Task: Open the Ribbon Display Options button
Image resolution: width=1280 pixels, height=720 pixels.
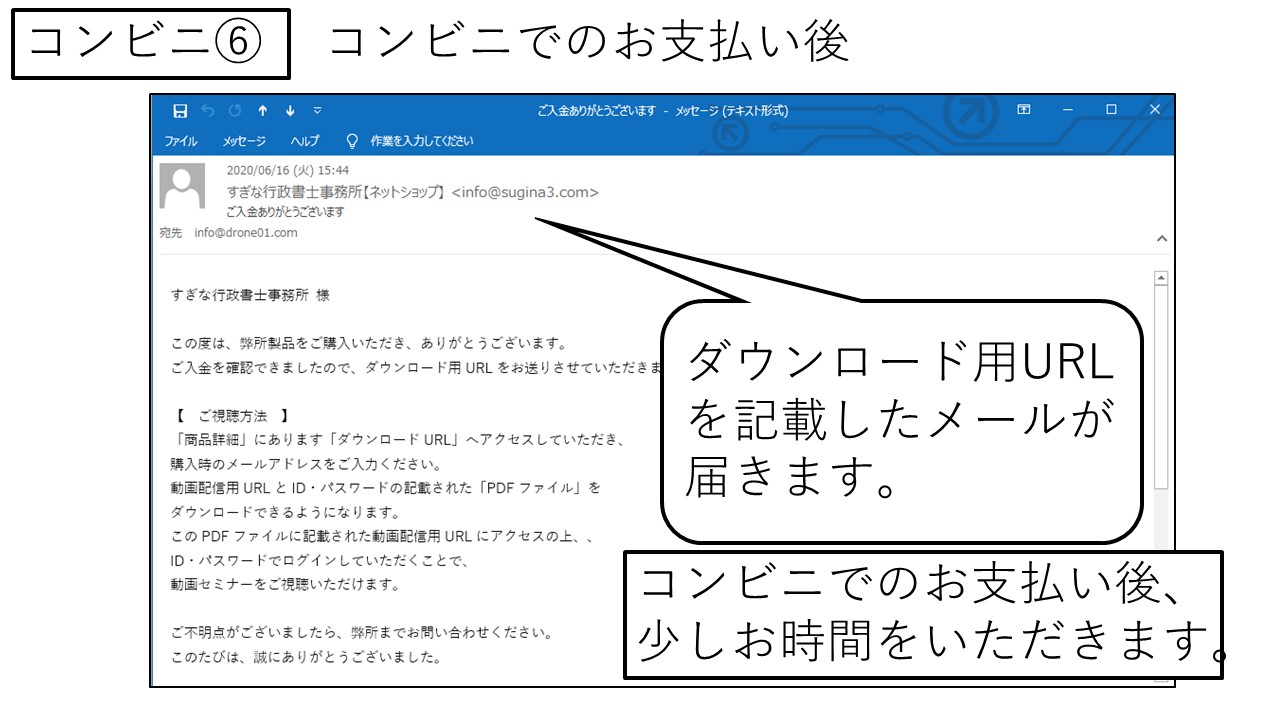Action: pyautogui.click(x=1024, y=110)
